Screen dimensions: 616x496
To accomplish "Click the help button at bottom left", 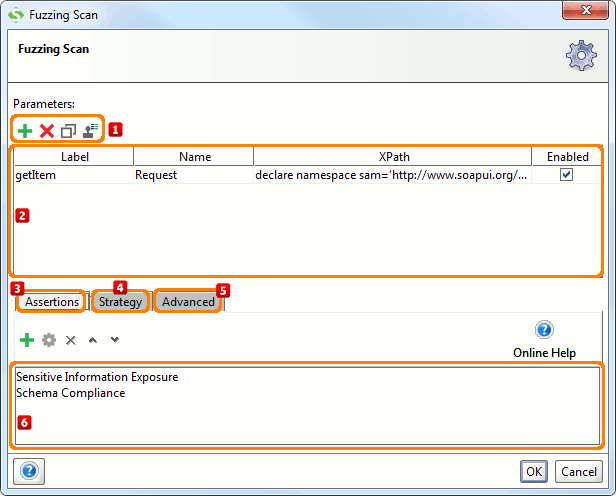I will point(29,471).
